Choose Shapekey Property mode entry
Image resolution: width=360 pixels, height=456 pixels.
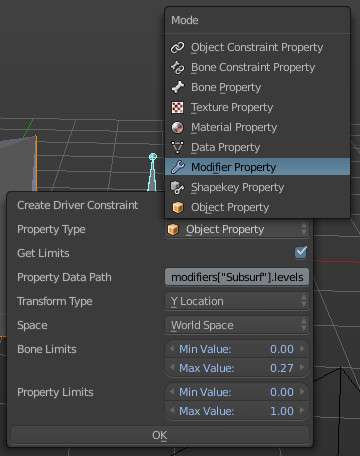pos(257,187)
